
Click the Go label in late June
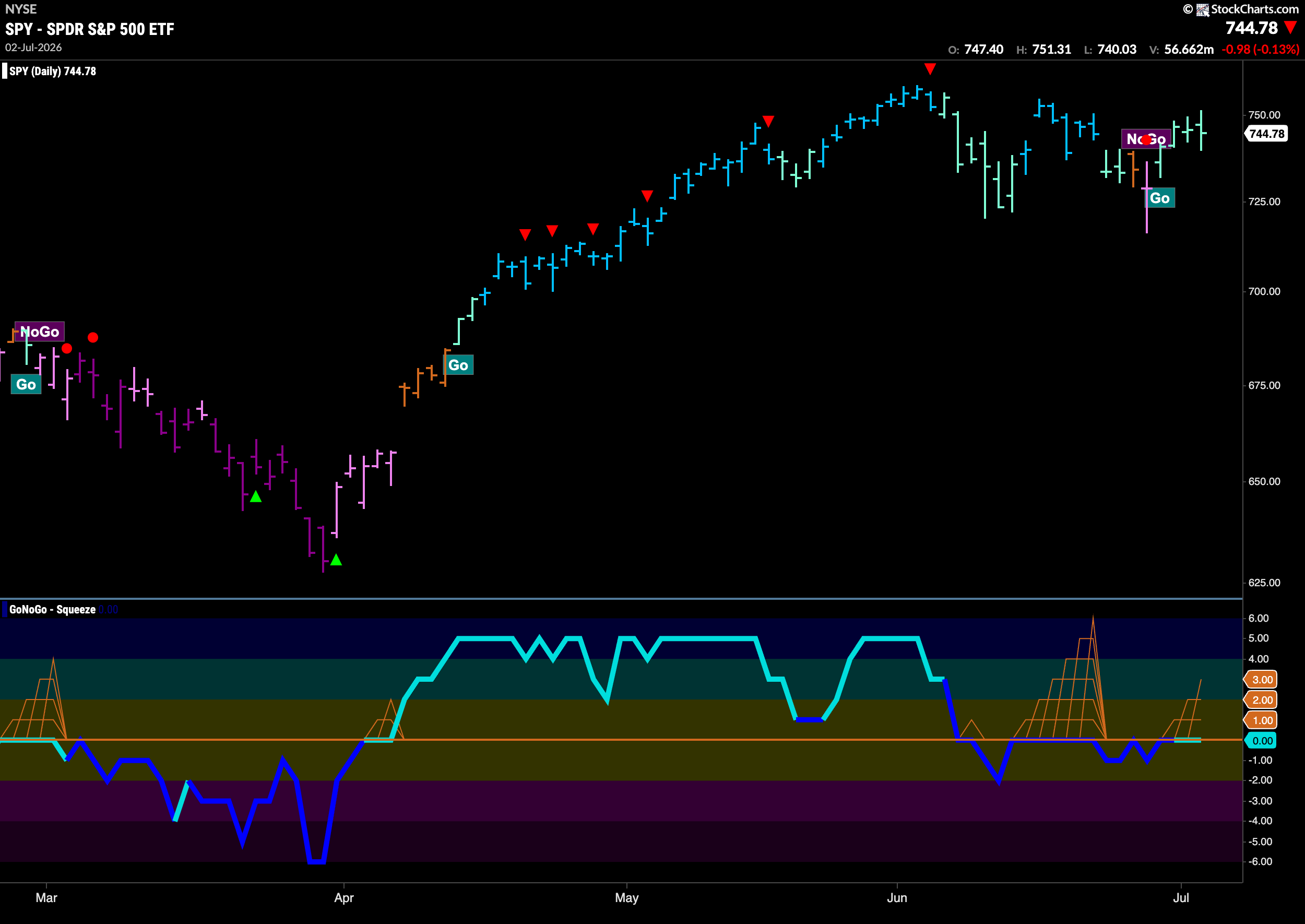(1159, 198)
